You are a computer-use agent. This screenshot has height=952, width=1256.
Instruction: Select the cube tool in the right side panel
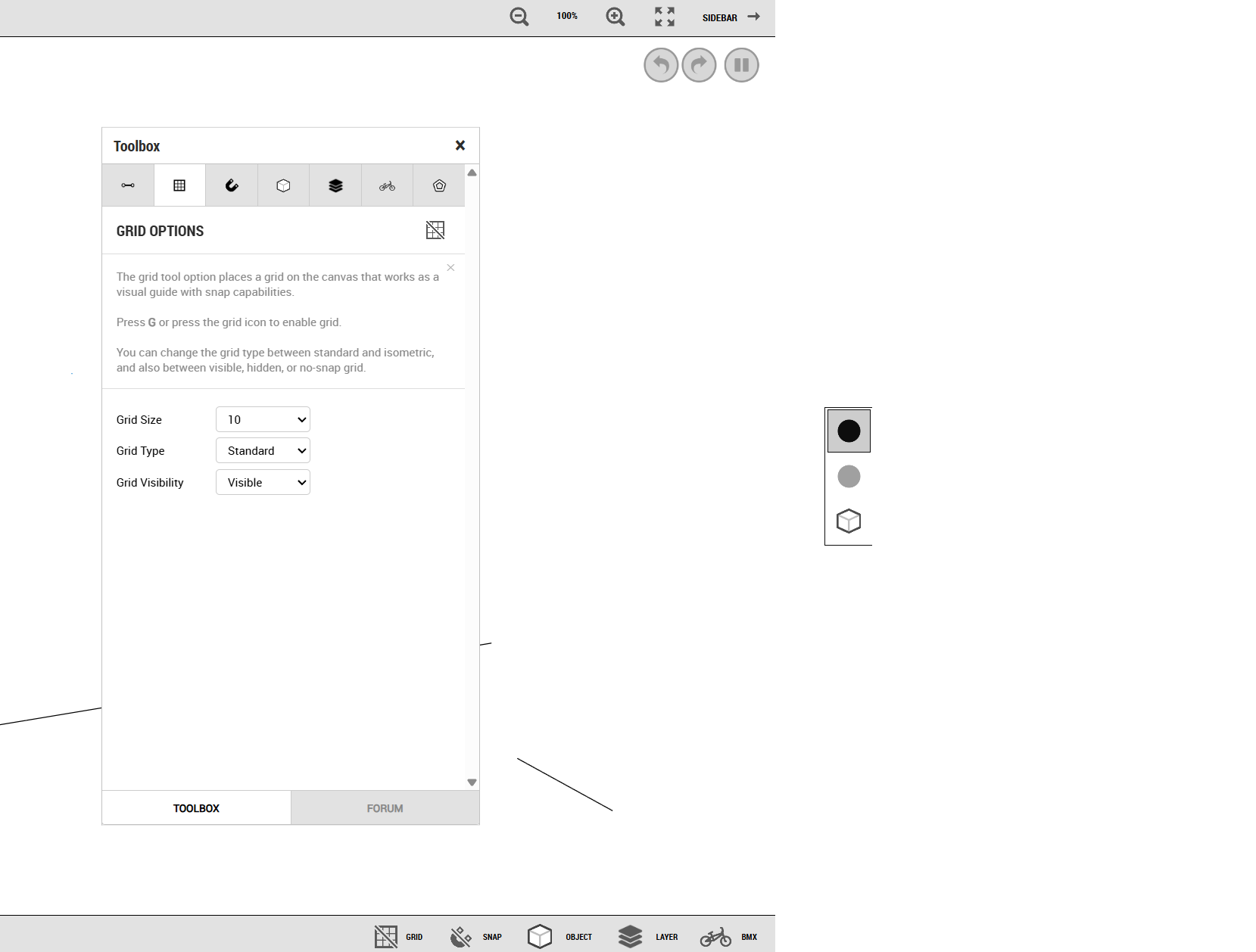coord(849,521)
